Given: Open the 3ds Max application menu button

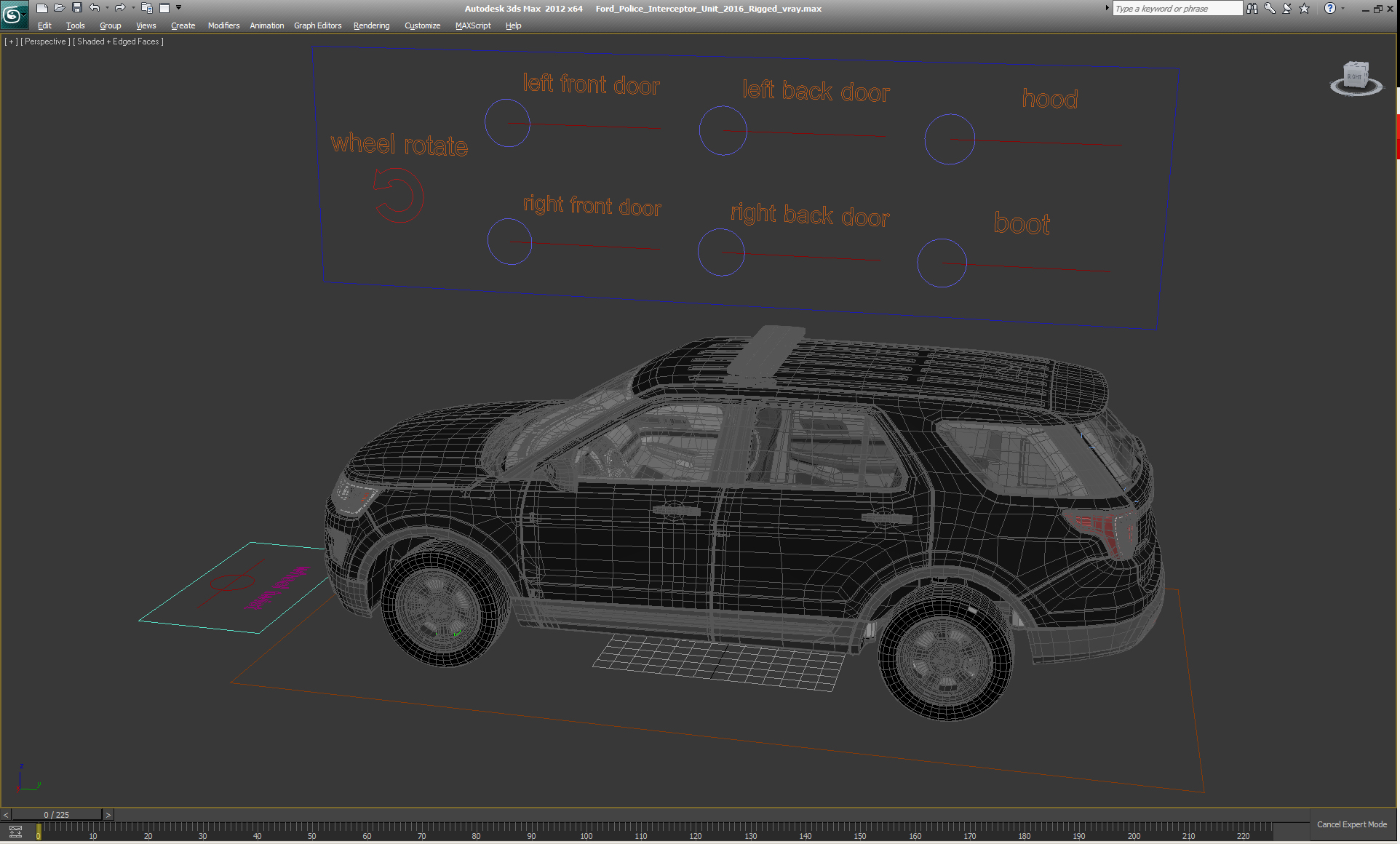Looking at the screenshot, I should tap(14, 14).
